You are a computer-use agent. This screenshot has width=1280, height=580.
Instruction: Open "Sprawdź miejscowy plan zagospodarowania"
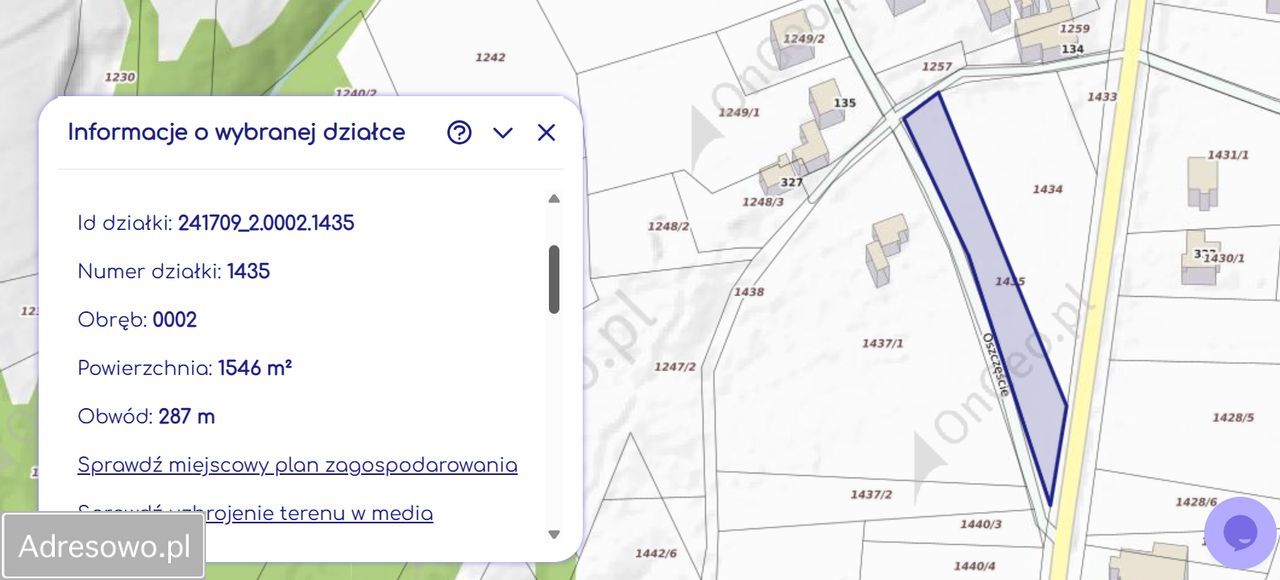coord(297,465)
